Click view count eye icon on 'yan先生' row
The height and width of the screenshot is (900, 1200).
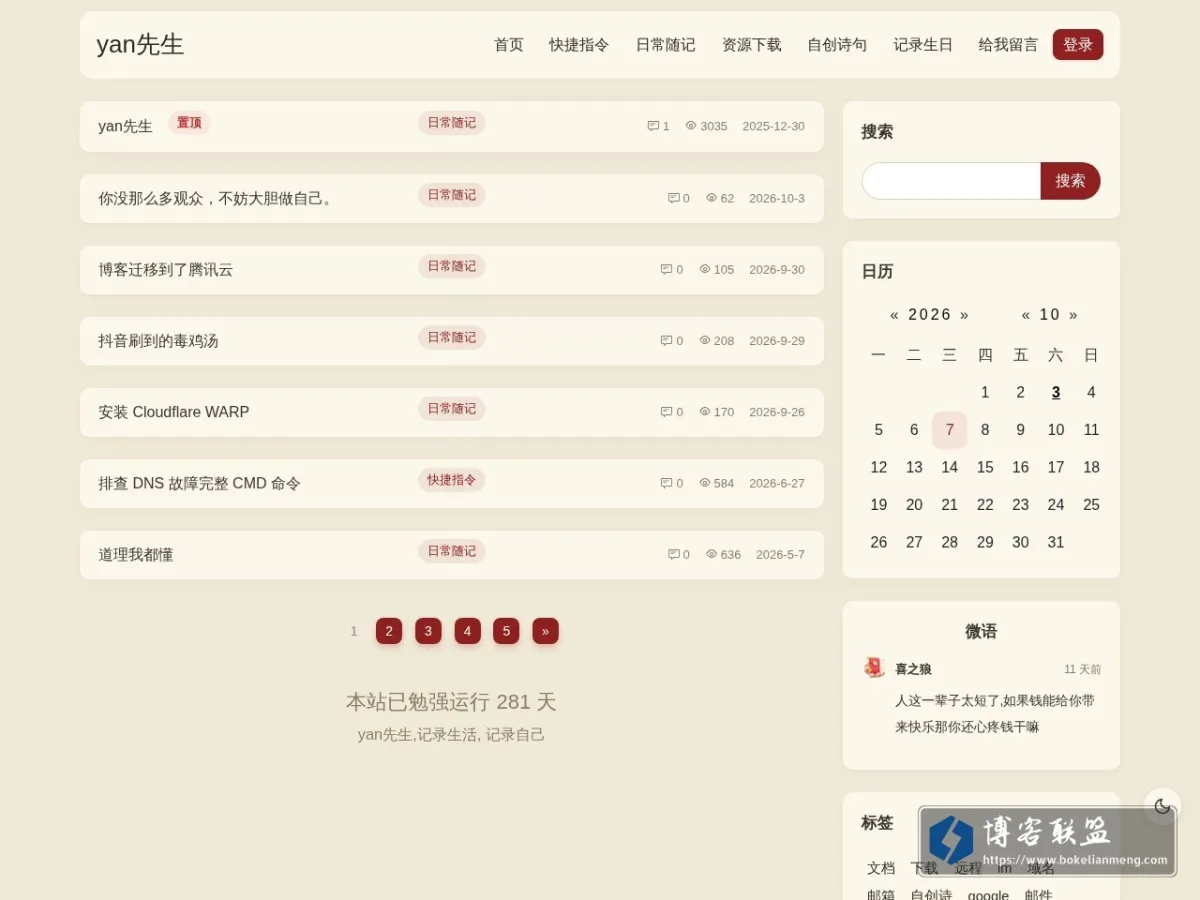coord(691,126)
